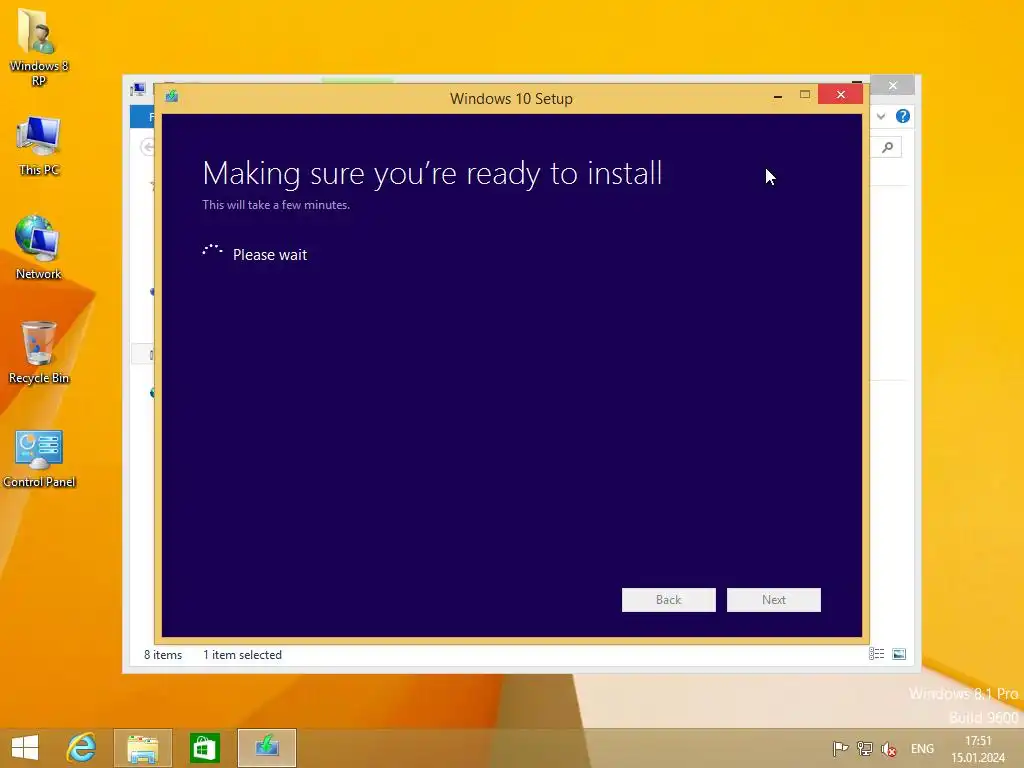Viewport: 1024px width, 768px height.
Task: Select the This PC desktop icon
Action: pos(39,146)
